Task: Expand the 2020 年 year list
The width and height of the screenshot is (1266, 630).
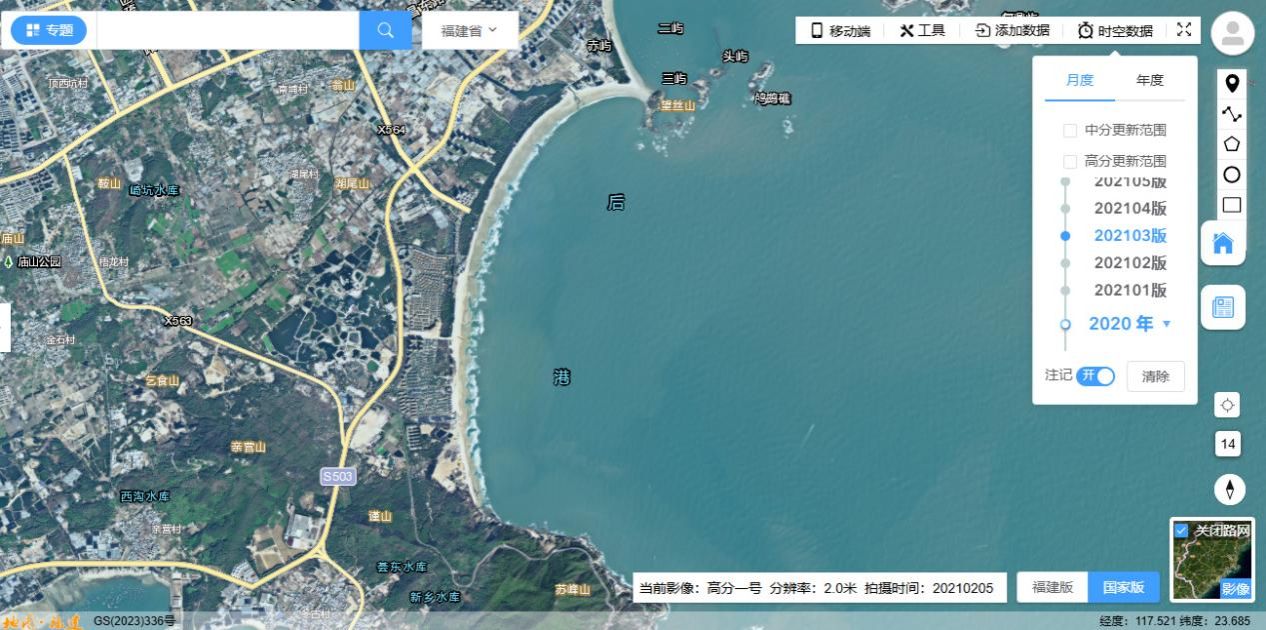Action: tap(1129, 324)
